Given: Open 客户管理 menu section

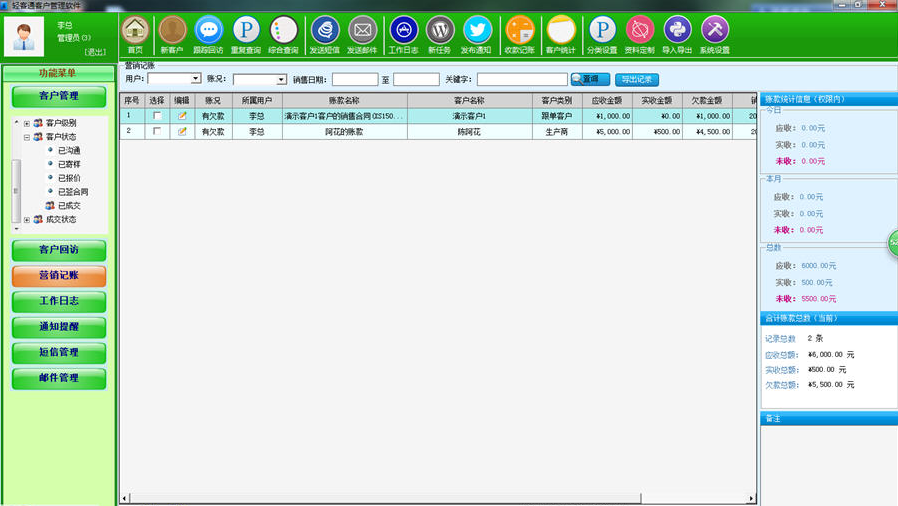Looking at the screenshot, I should (x=59, y=96).
